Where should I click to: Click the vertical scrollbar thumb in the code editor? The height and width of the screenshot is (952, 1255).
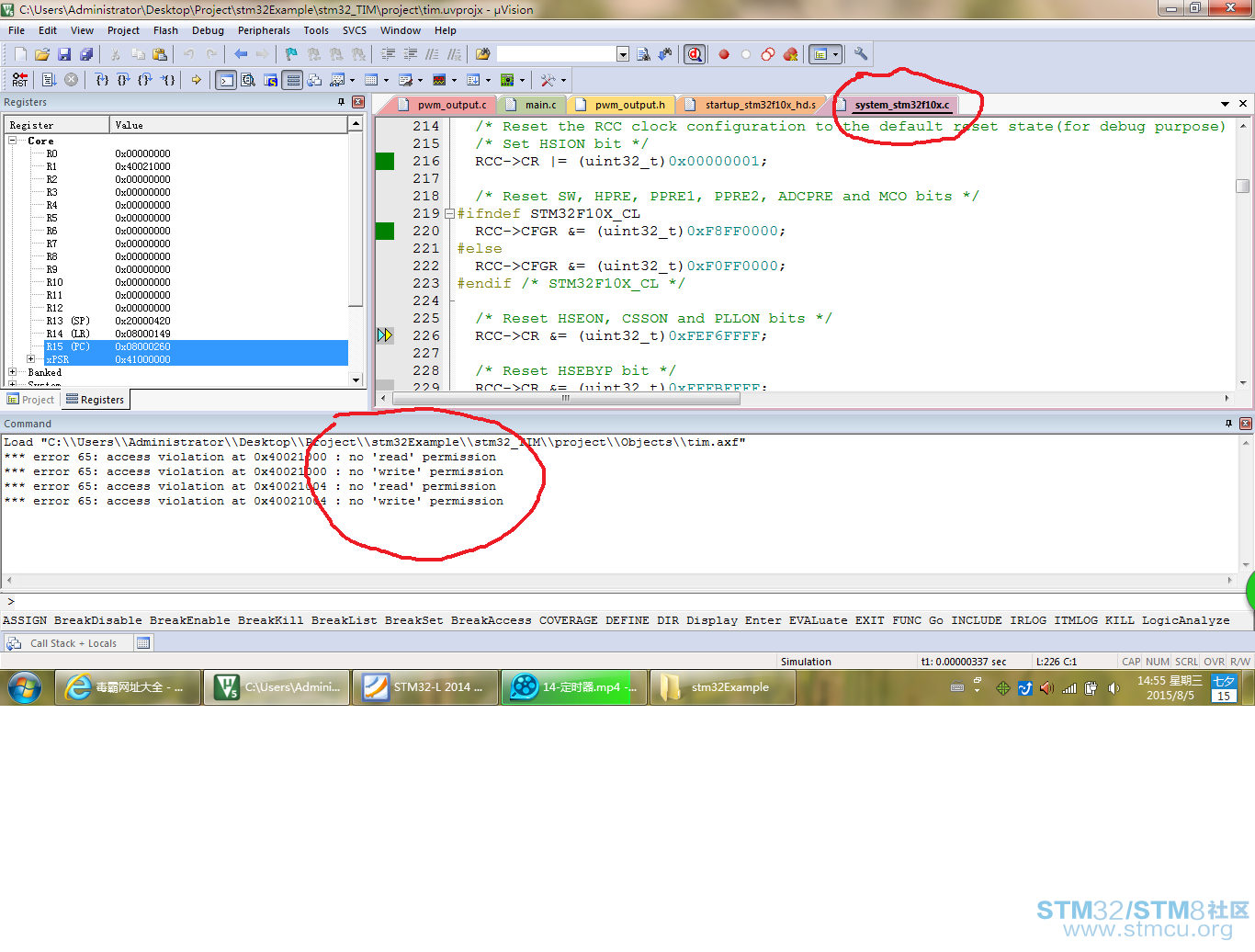pos(1243,186)
